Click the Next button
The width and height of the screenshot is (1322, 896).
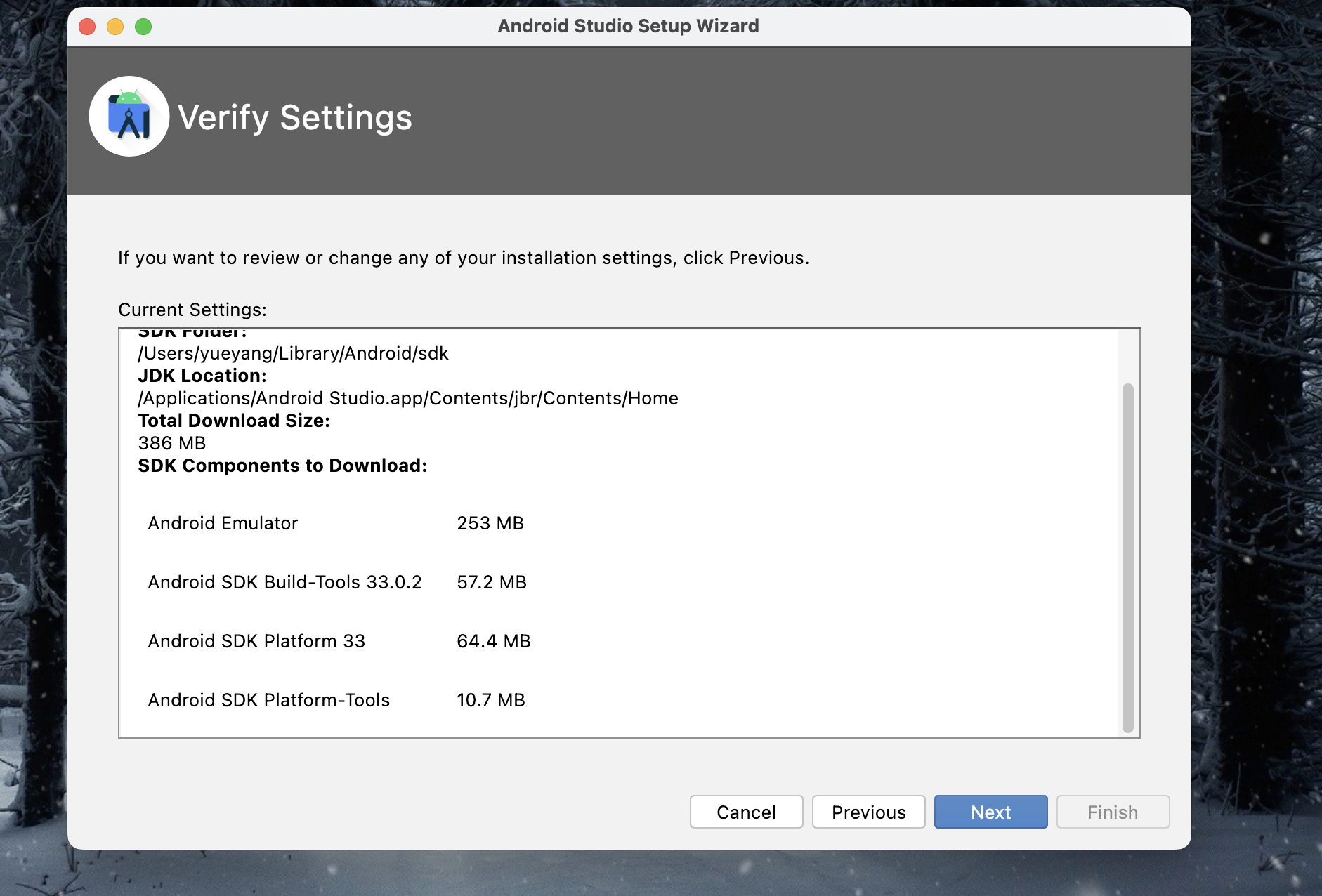pos(990,812)
